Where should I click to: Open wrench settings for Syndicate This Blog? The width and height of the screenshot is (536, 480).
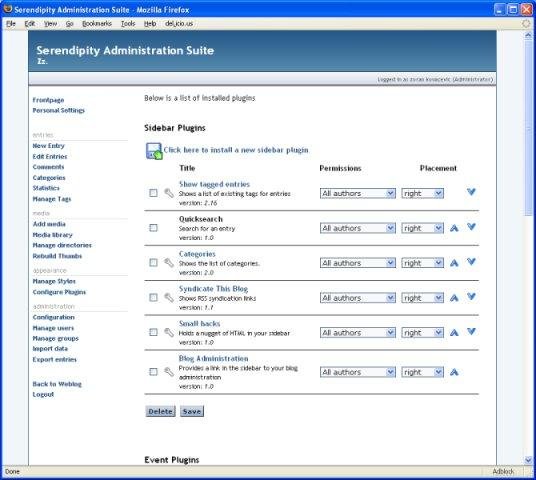click(169, 298)
